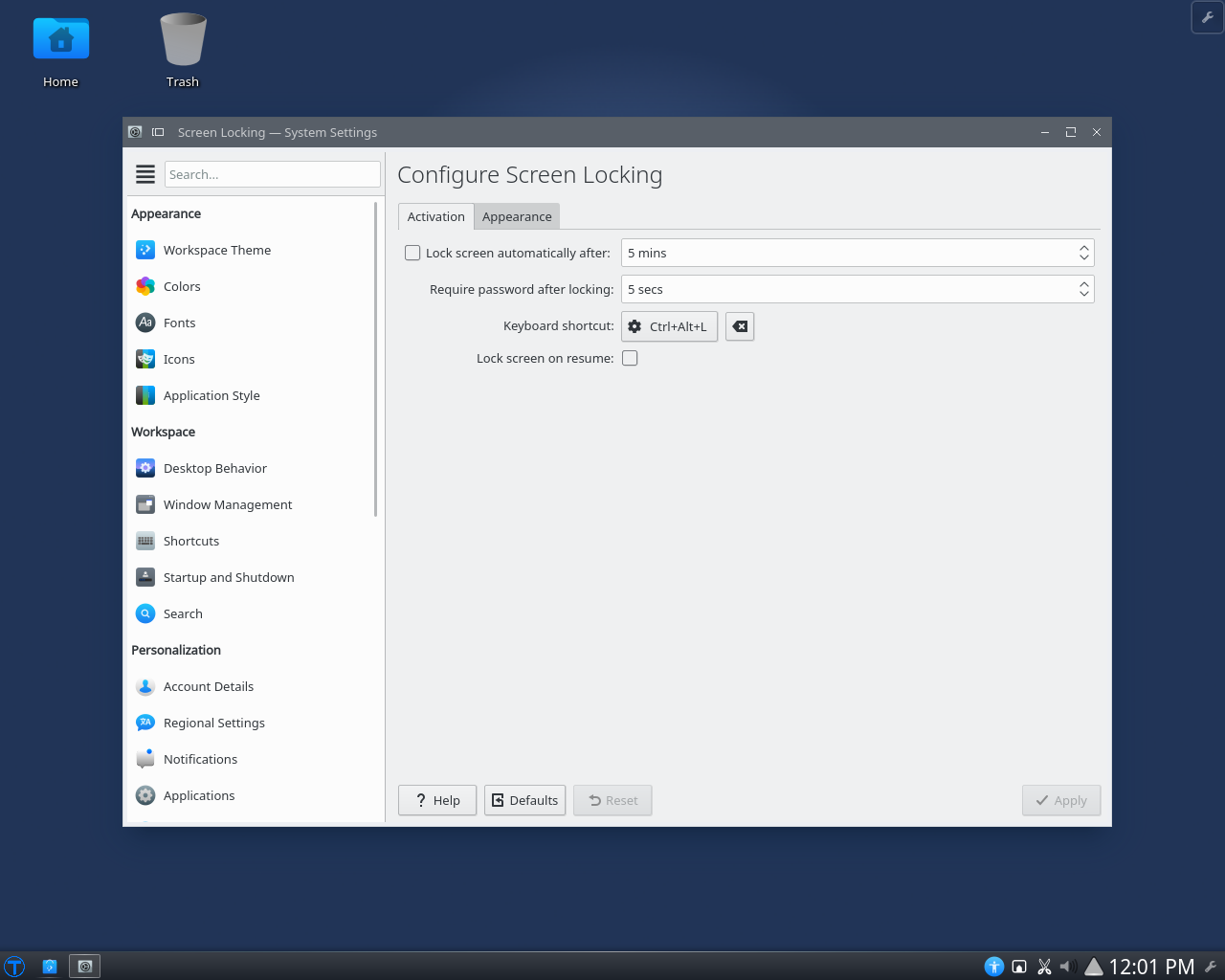Viewport: 1225px width, 980px height.
Task: Open the Icons settings icon
Action: tap(145, 359)
